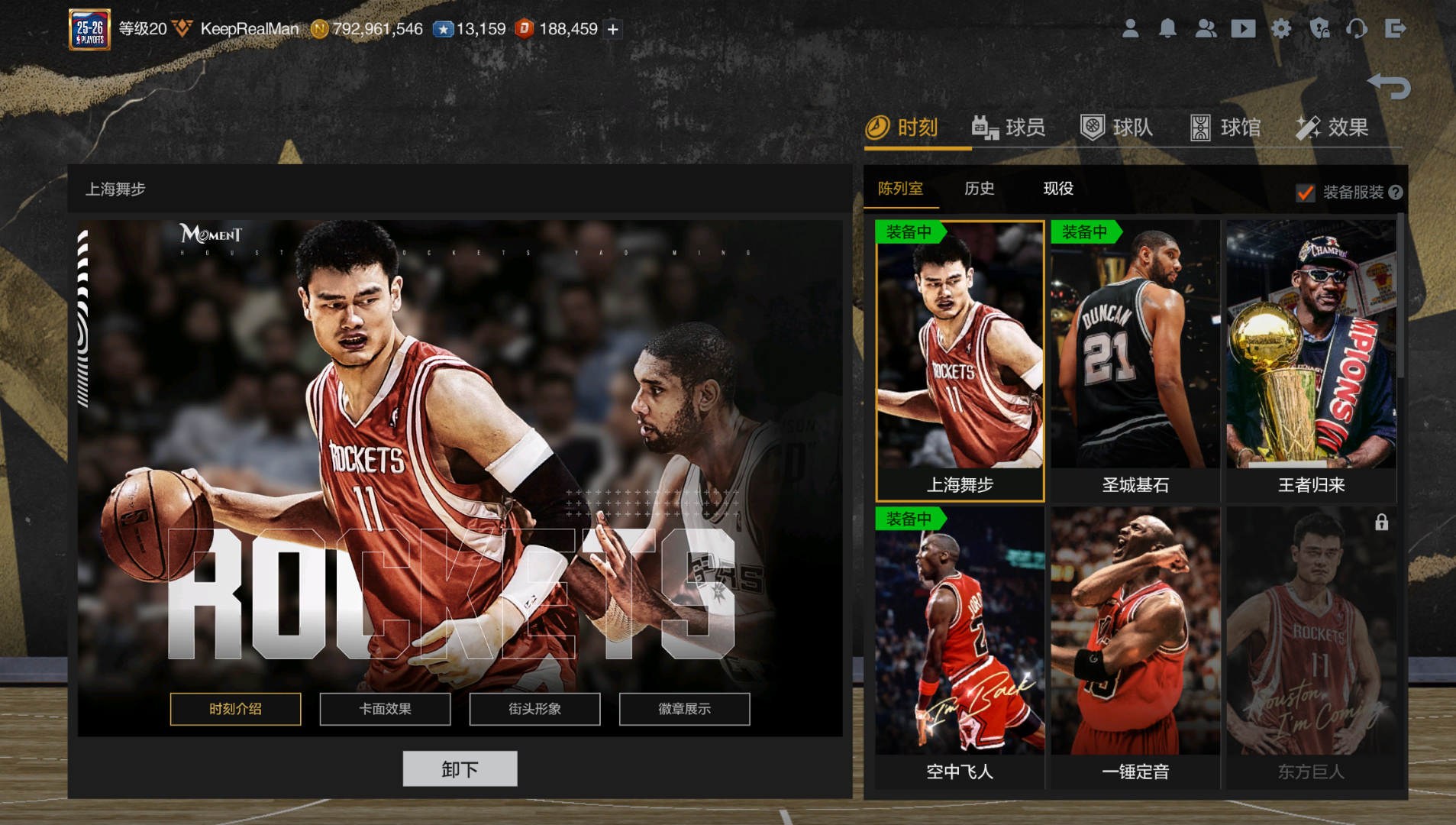Image resolution: width=1456 pixels, height=825 pixels.
Task: Click the moment card list scrollbar
Action: pos(1401,294)
